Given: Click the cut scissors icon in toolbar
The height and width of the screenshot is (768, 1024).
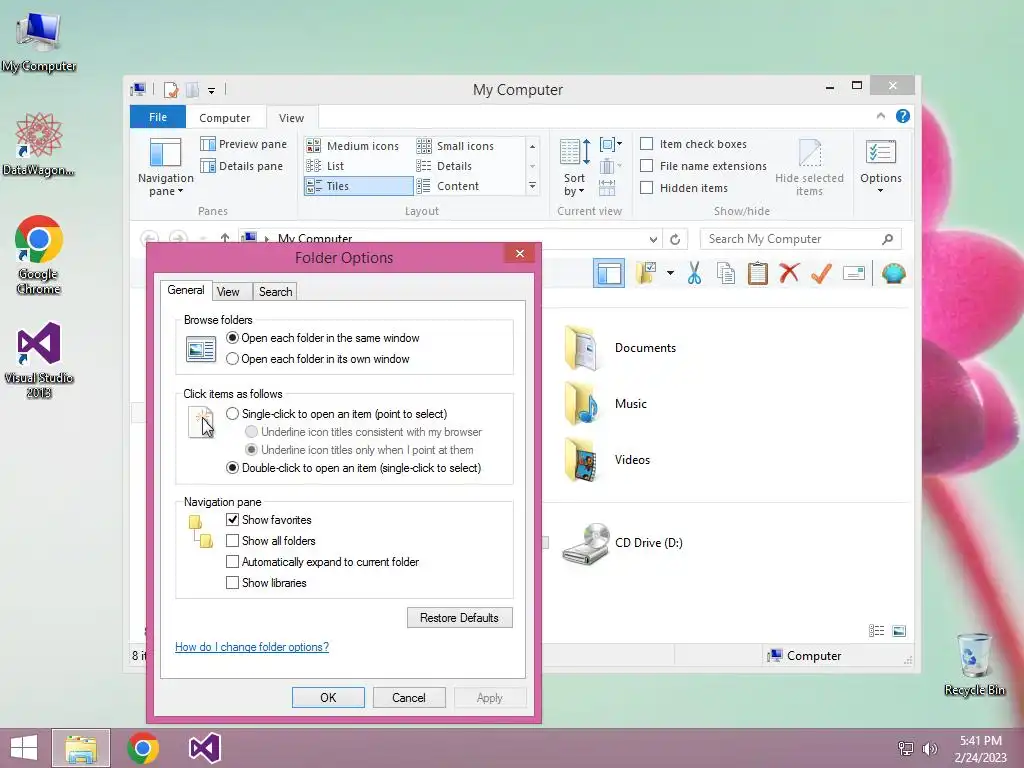Looking at the screenshot, I should pyautogui.click(x=694, y=274).
